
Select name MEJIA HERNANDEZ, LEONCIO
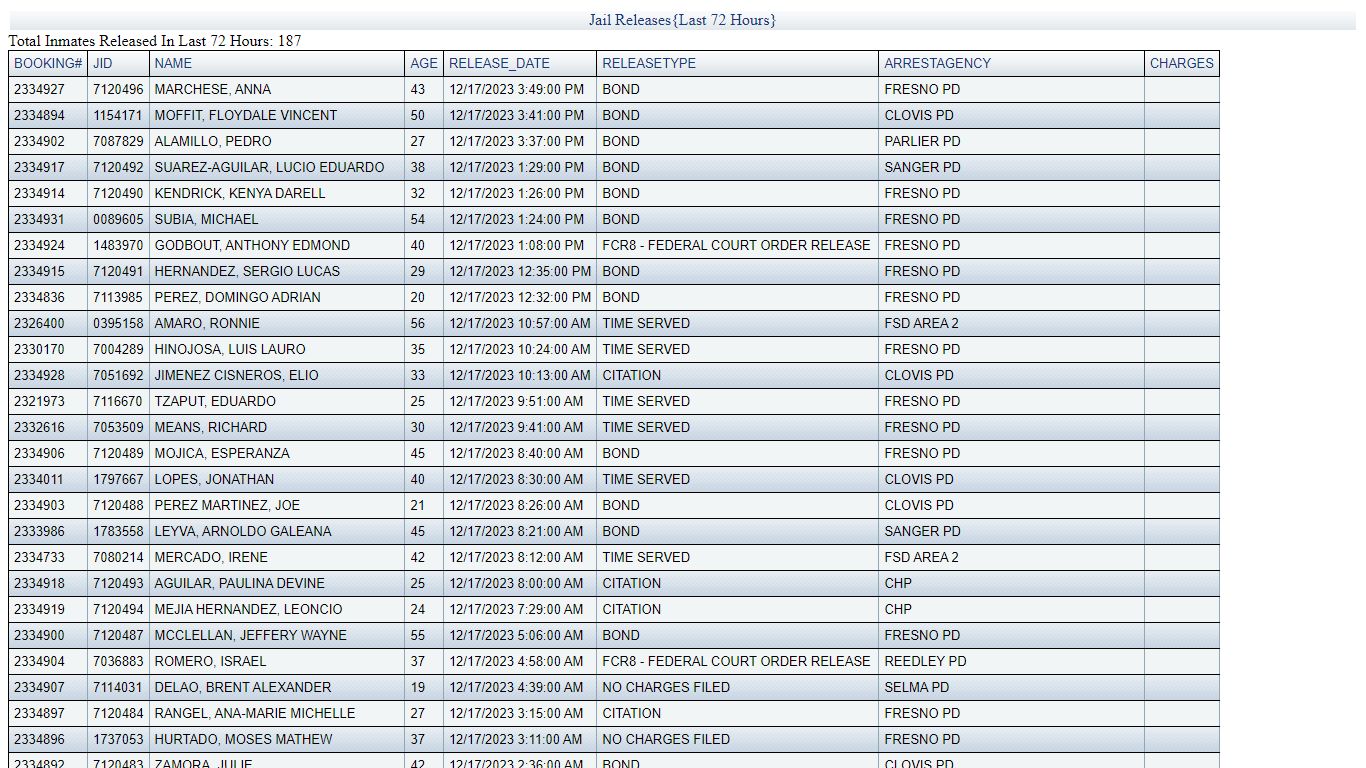pos(248,609)
